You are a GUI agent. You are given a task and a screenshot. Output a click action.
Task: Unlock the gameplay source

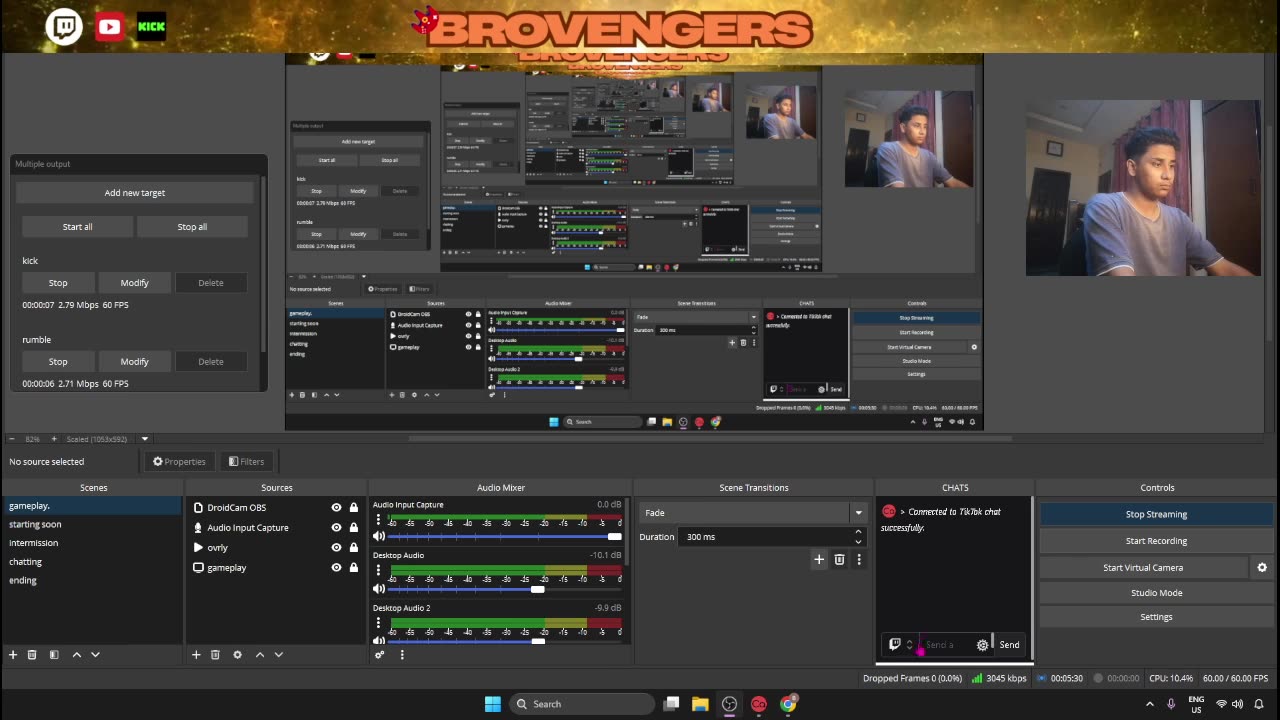[353, 568]
